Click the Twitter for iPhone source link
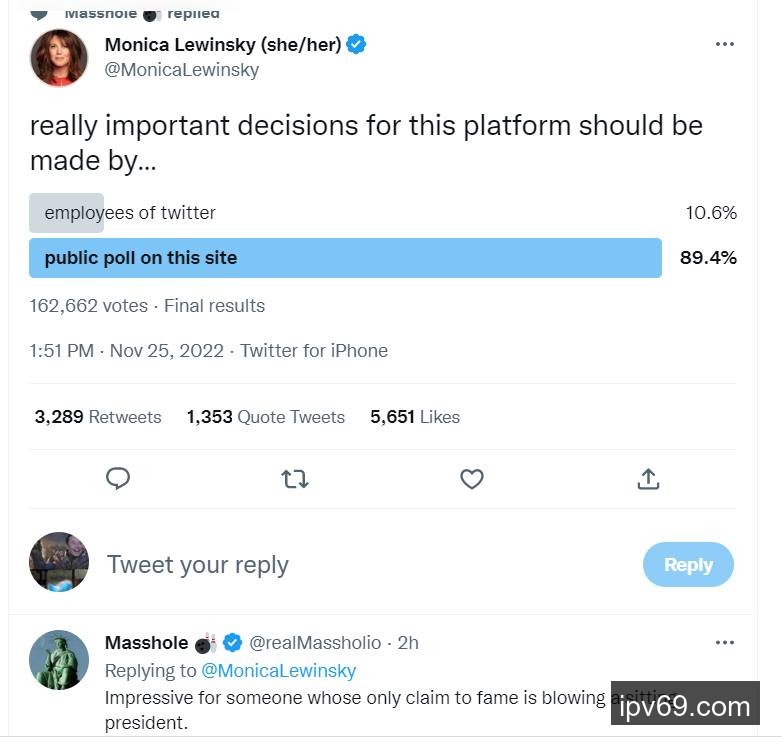 314,350
